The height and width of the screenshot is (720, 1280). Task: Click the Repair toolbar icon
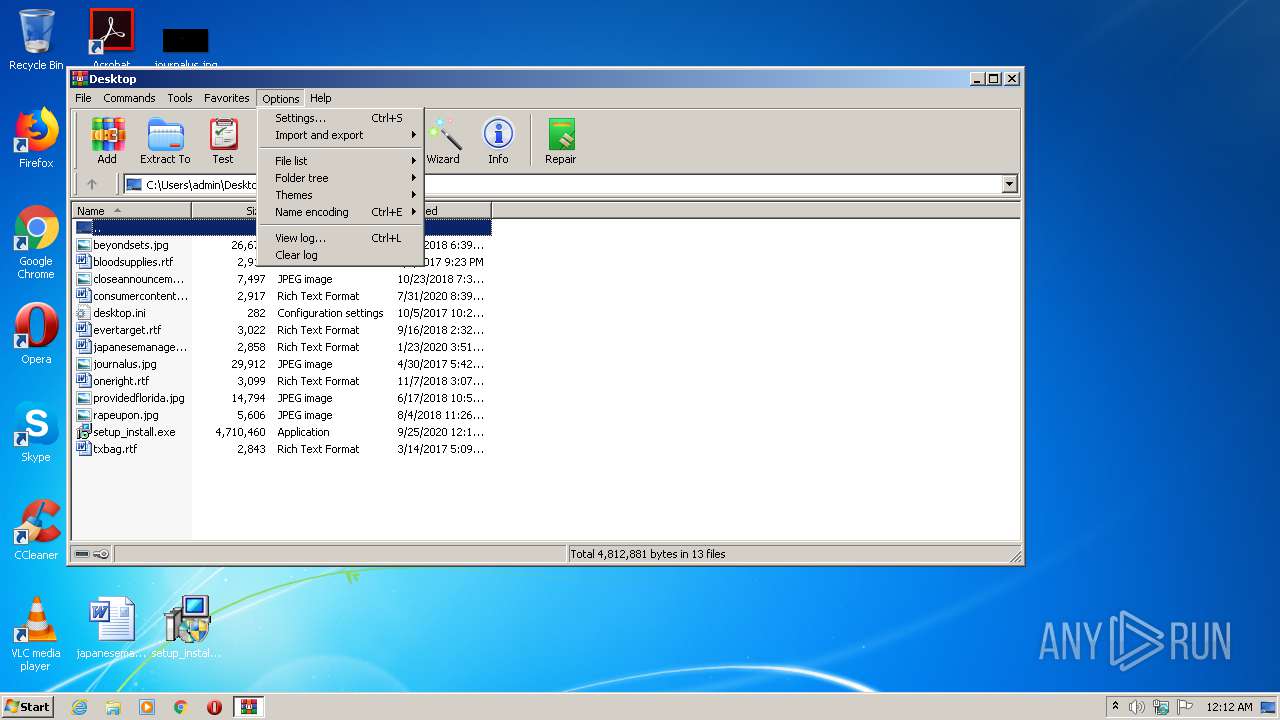pos(560,141)
